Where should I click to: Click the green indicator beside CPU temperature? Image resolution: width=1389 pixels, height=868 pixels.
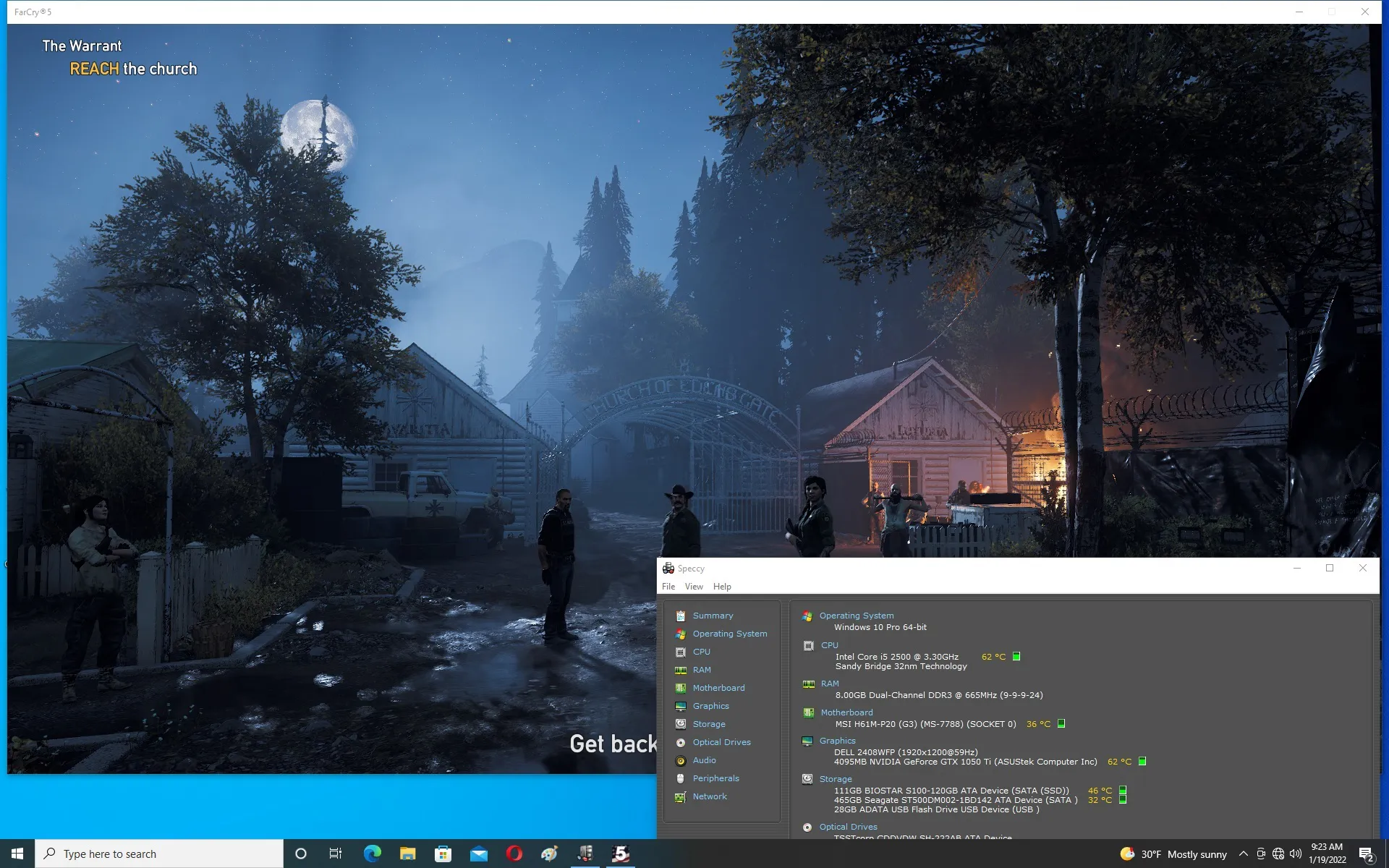pyautogui.click(x=1016, y=657)
